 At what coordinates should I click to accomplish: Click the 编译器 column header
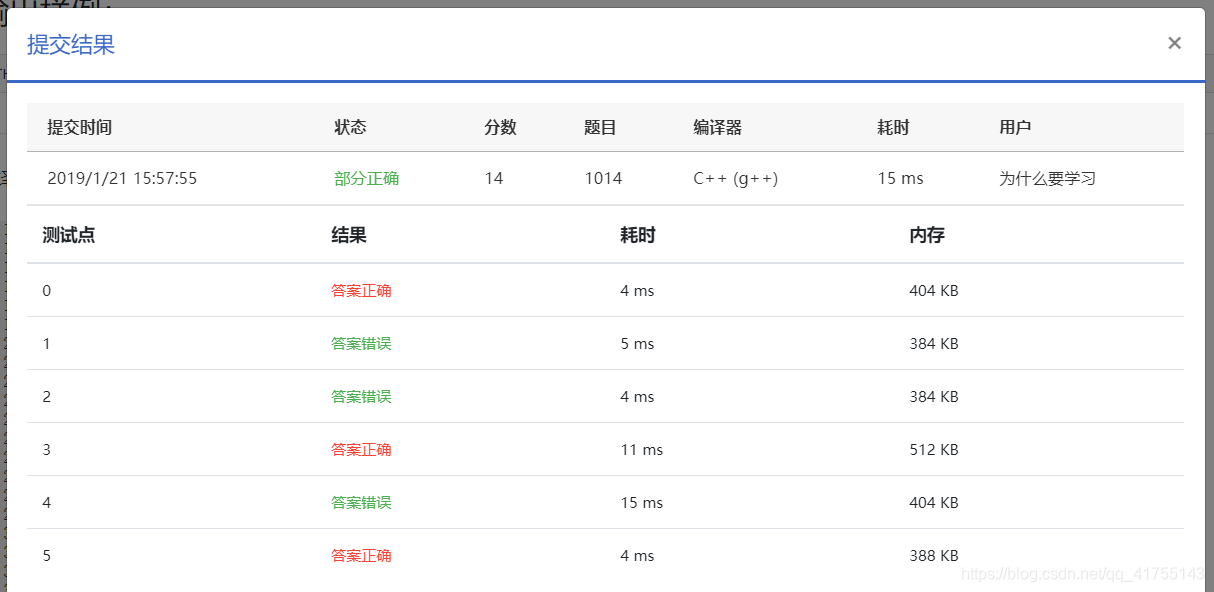tap(718, 128)
